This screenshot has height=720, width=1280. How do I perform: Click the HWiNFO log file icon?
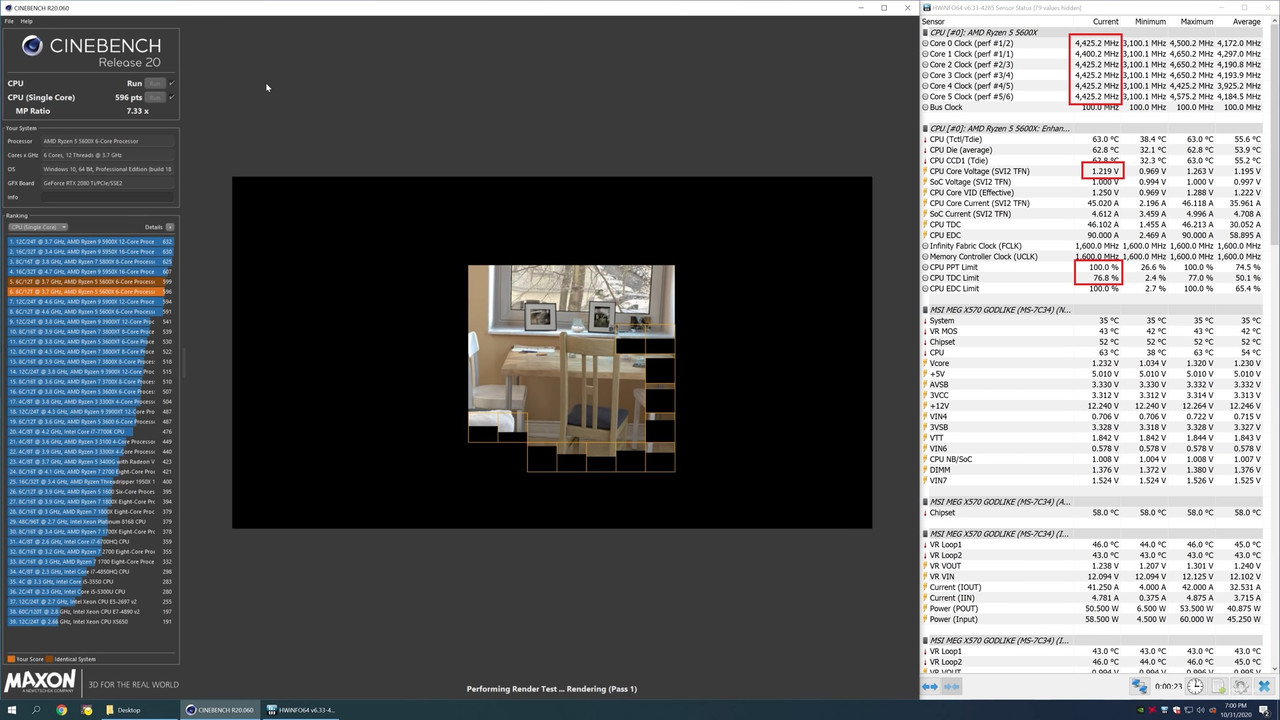(x=1218, y=686)
